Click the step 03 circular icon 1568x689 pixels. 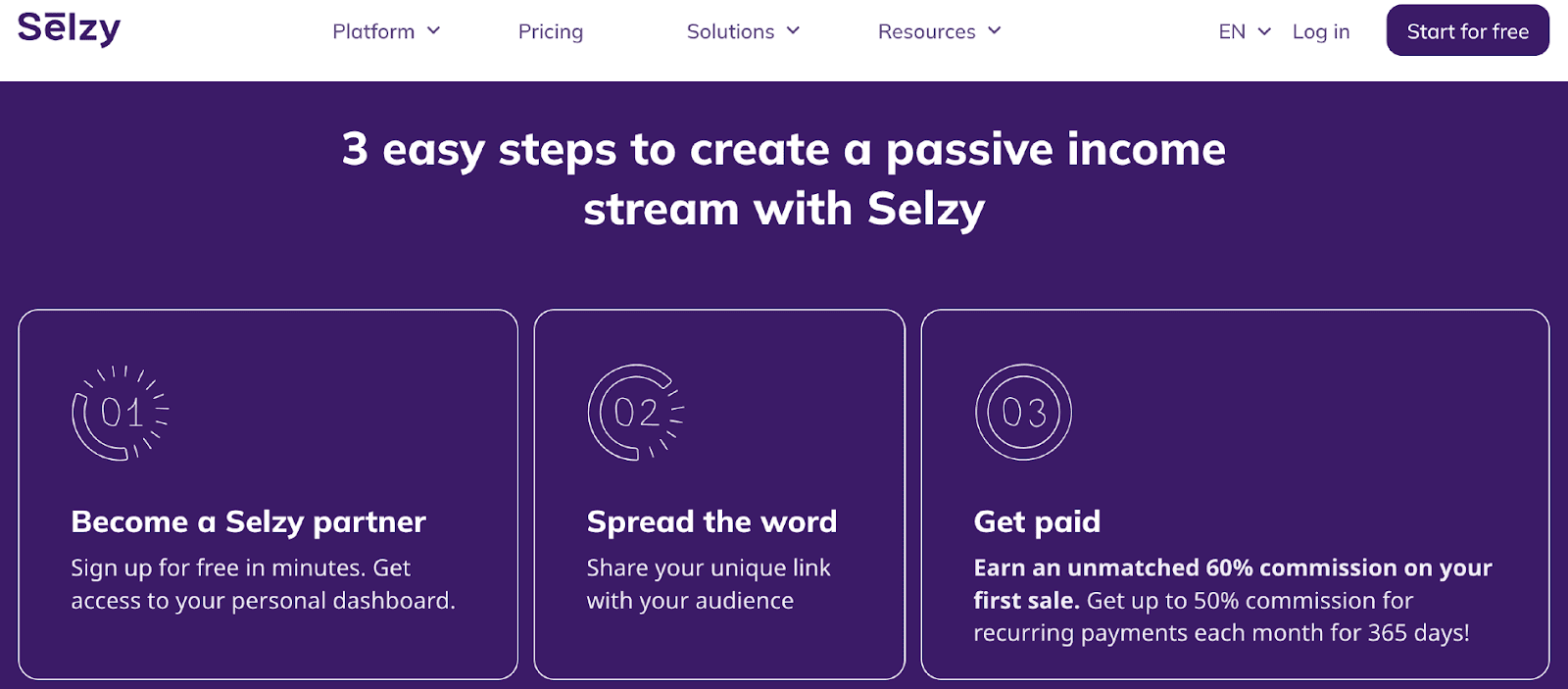(x=1023, y=413)
